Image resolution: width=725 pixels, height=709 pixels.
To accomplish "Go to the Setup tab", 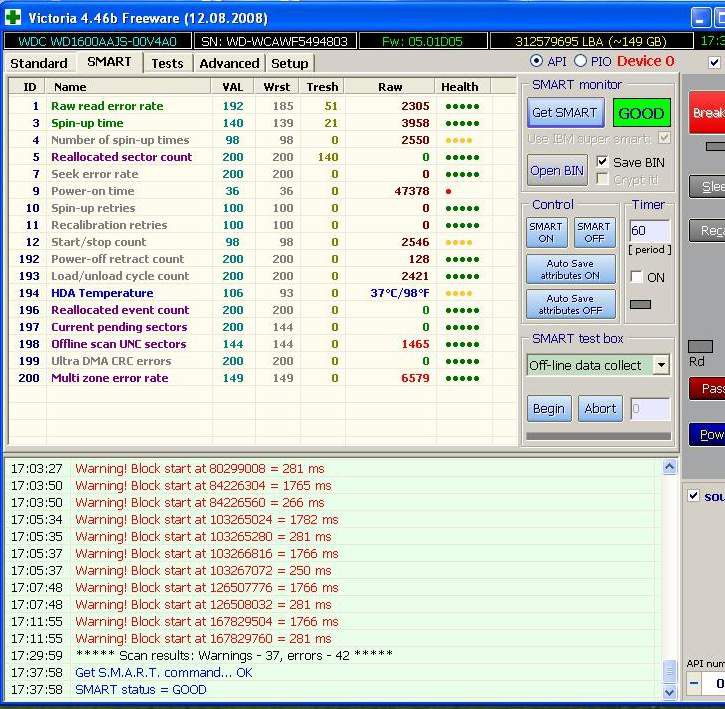I will [x=289, y=63].
